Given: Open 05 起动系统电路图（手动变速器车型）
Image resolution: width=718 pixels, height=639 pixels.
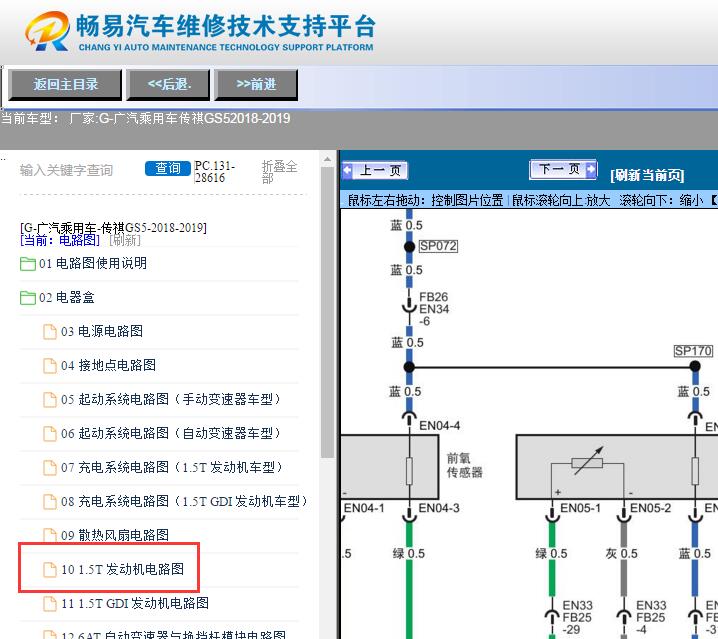Looking at the screenshot, I should [171, 399].
